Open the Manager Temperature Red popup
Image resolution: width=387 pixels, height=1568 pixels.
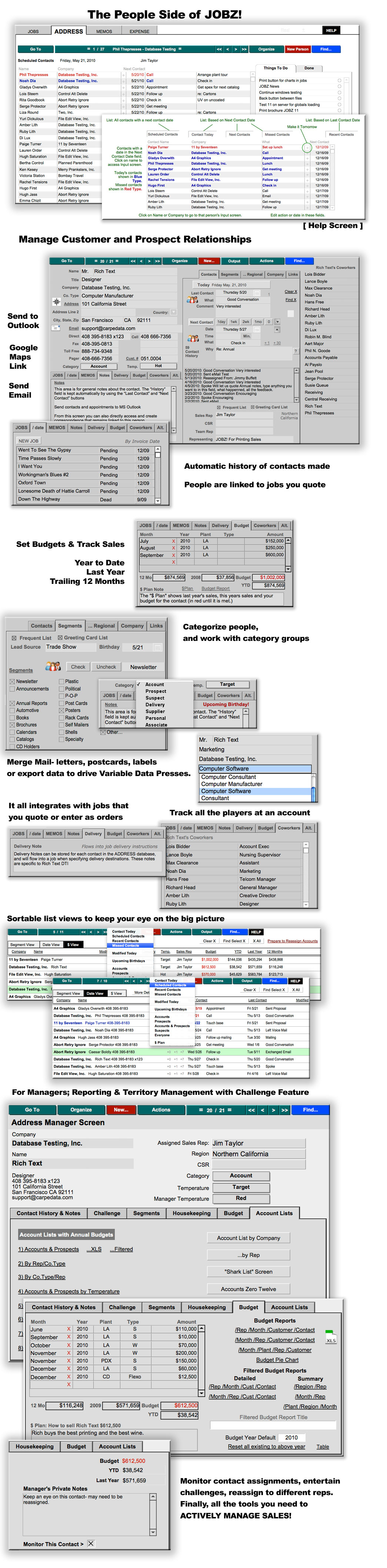coord(241,1198)
